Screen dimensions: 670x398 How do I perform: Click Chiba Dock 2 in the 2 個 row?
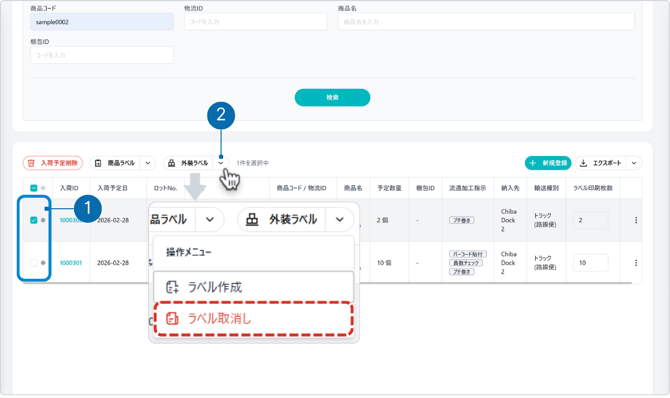[x=508, y=220]
